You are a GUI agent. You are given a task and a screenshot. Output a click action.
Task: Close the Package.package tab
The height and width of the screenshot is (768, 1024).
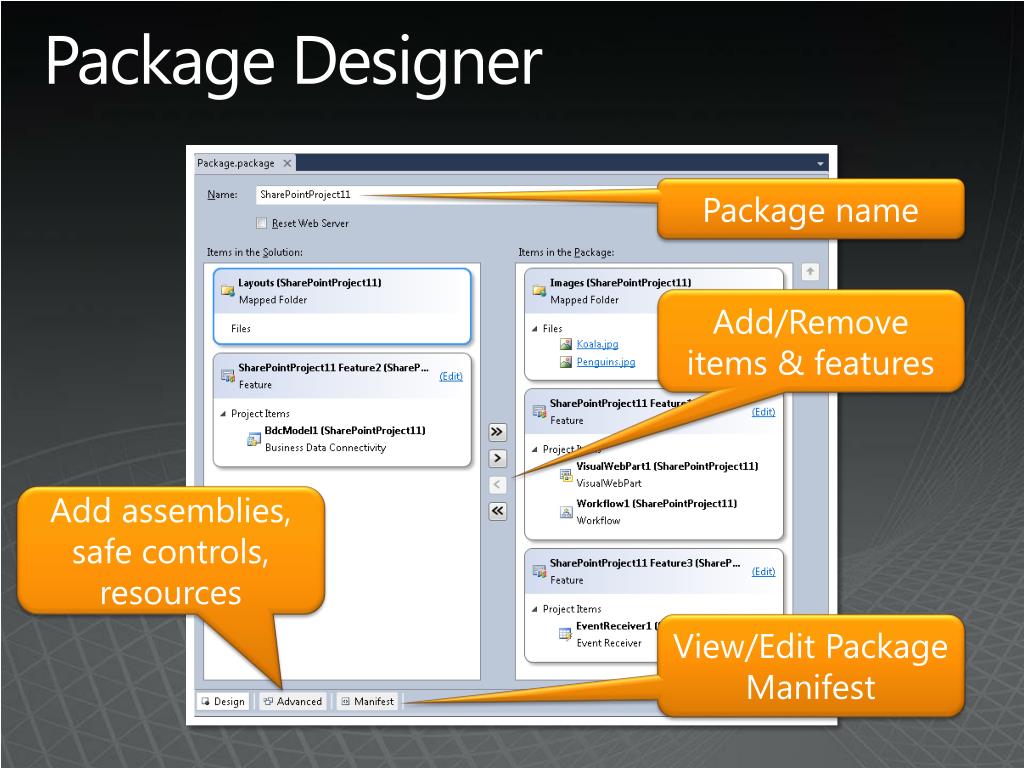point(287,163)
